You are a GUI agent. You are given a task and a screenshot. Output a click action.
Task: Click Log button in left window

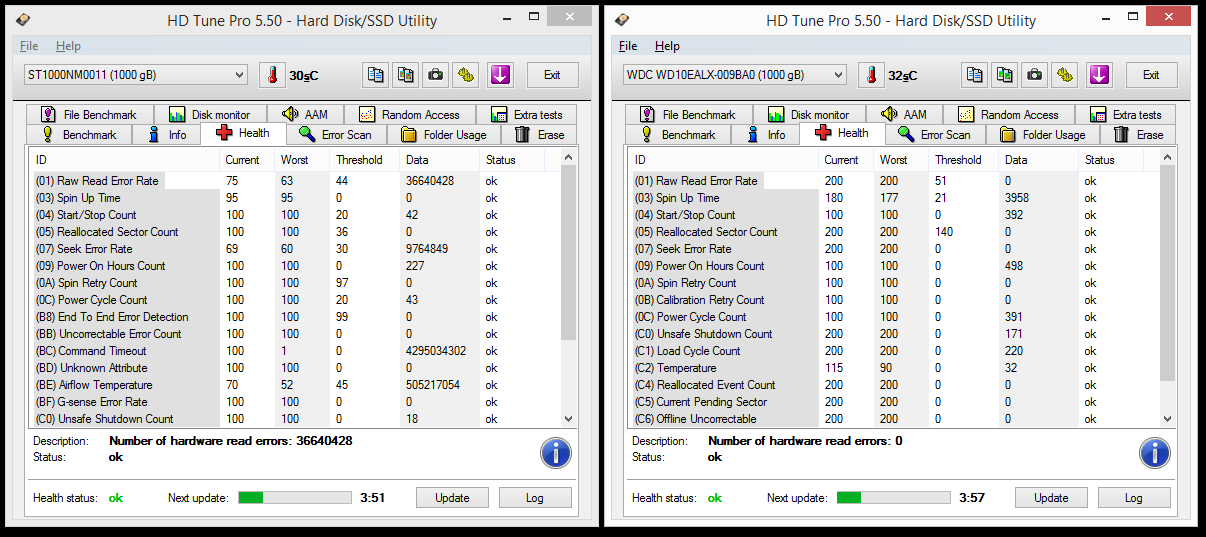(535, 498)
